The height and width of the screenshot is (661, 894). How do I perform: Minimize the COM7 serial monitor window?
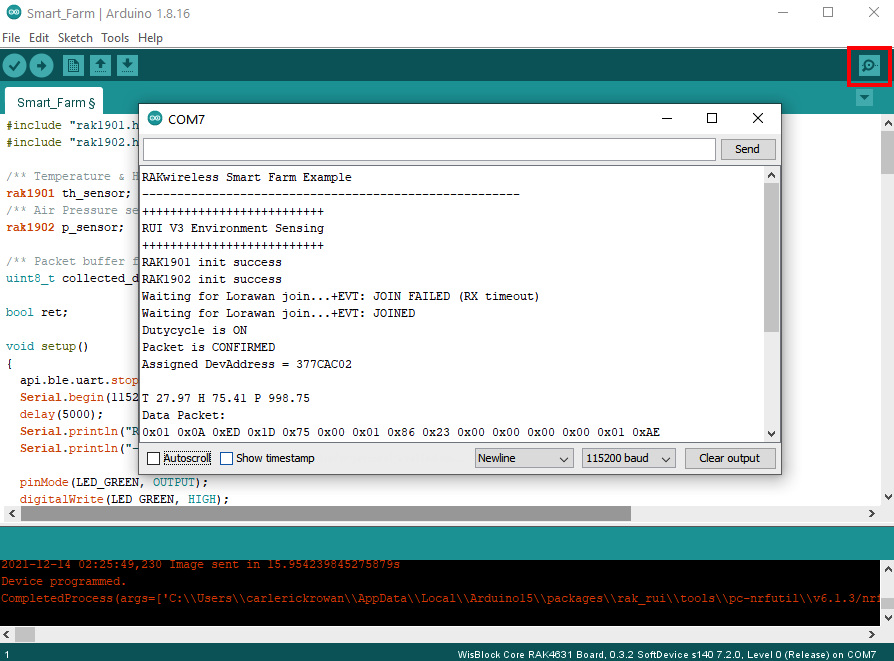pos(667,118)
